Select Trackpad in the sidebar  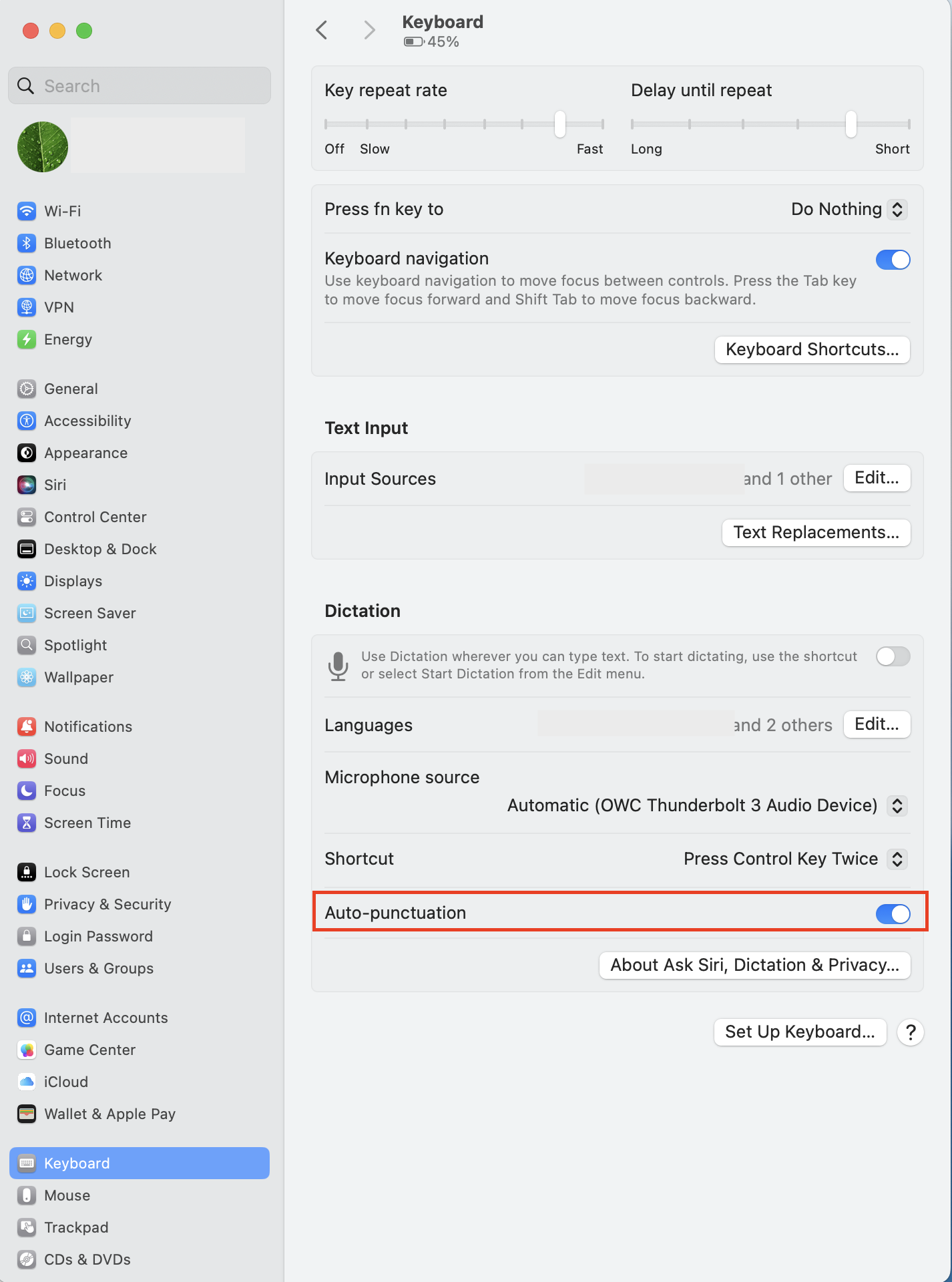pos(76,1227)
